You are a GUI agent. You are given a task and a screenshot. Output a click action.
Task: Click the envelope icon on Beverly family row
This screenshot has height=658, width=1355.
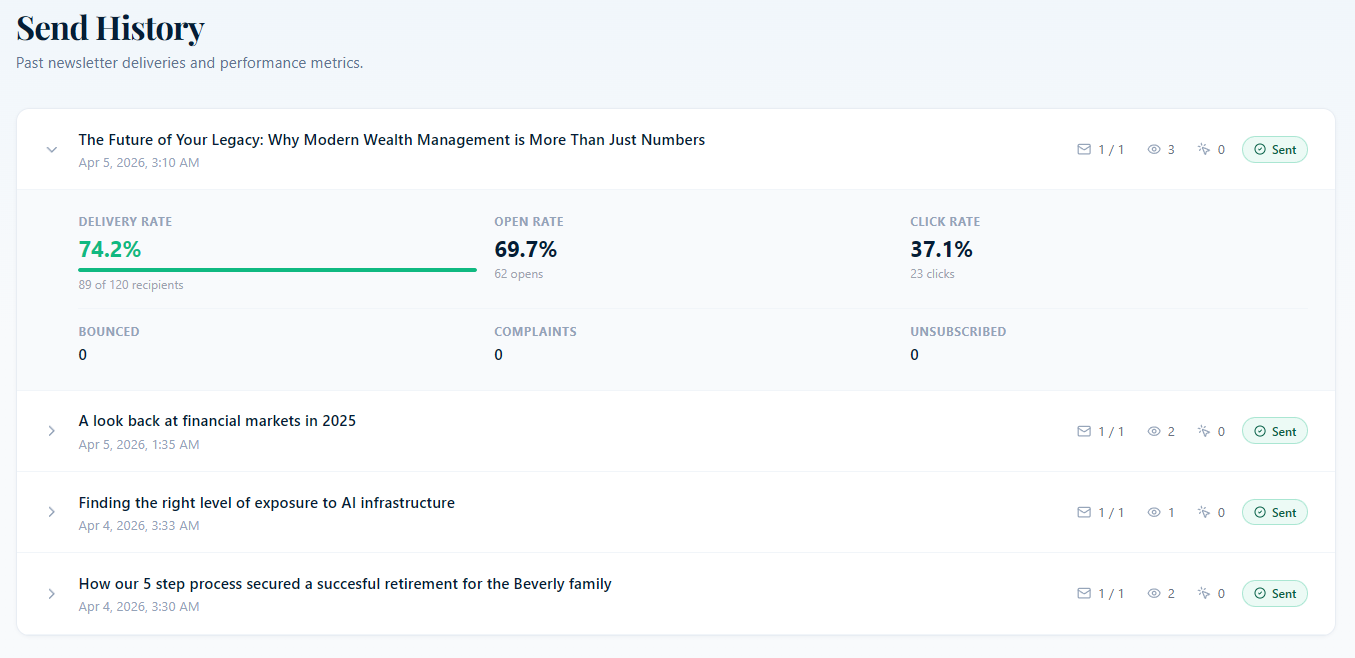(1084, 593)
